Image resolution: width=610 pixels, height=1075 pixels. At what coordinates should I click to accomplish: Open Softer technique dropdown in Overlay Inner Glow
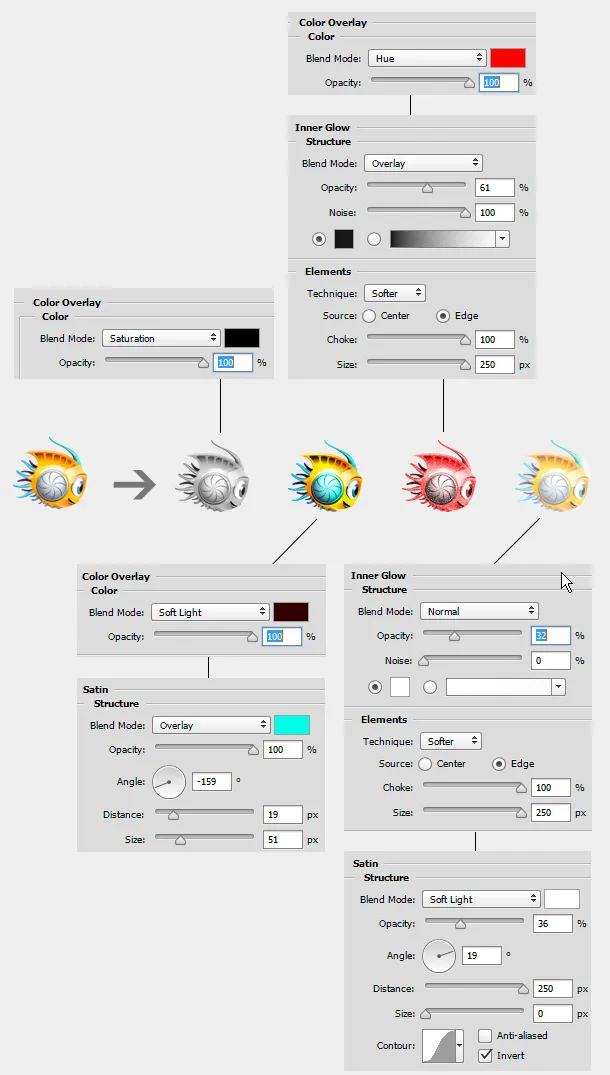tap(395, 293)
